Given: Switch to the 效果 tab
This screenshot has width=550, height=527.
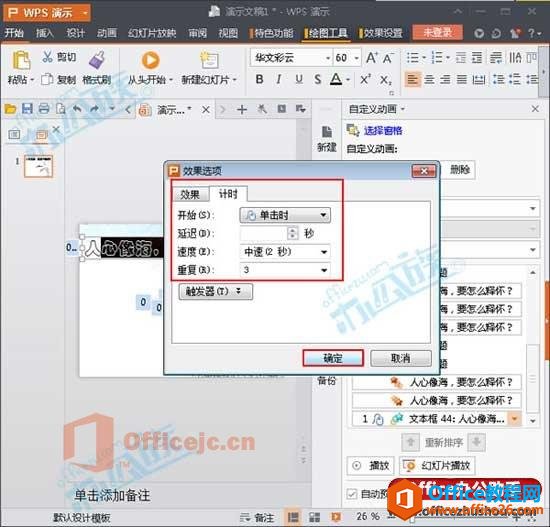Looking at the screenshot, I should pyautogui.click(x=190, y=194).
